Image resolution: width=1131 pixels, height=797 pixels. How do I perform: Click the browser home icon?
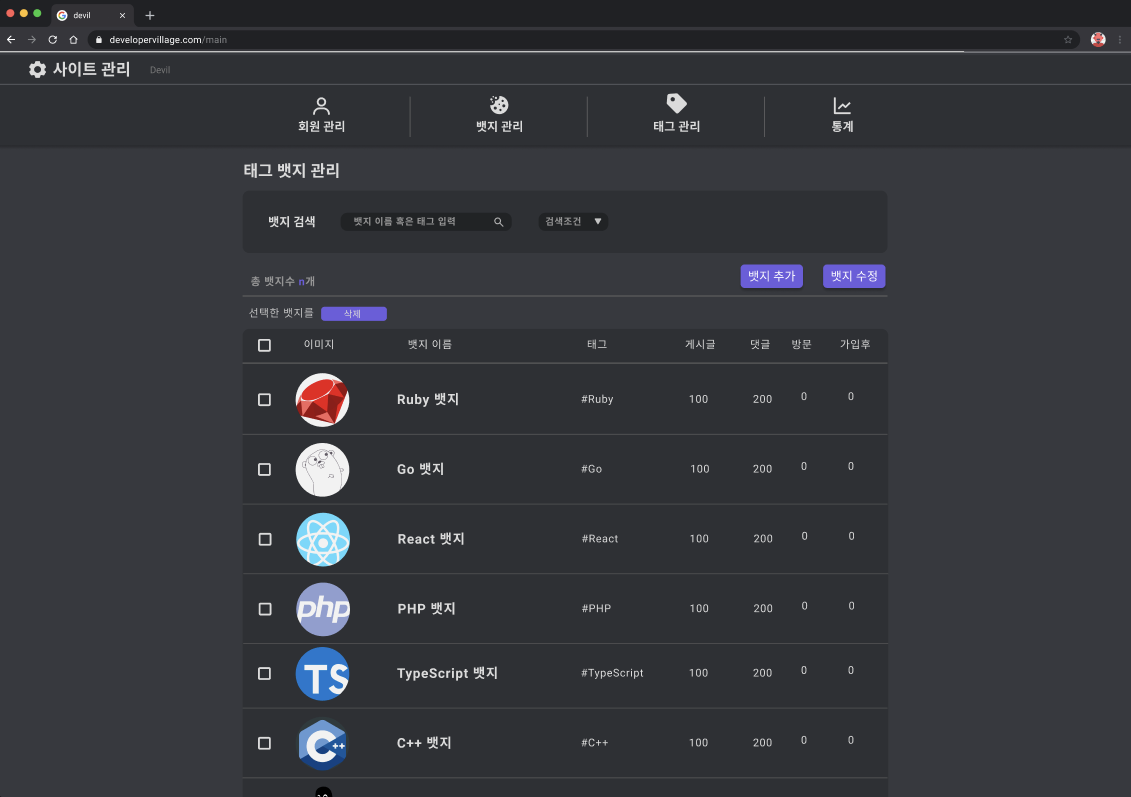74,40
